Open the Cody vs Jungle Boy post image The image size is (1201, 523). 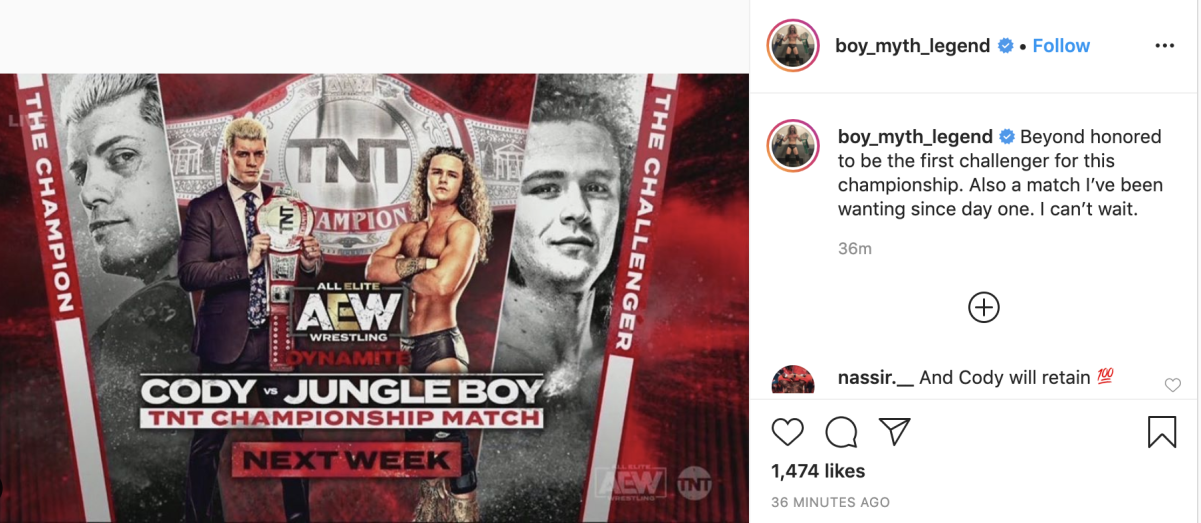click(375, 297)
